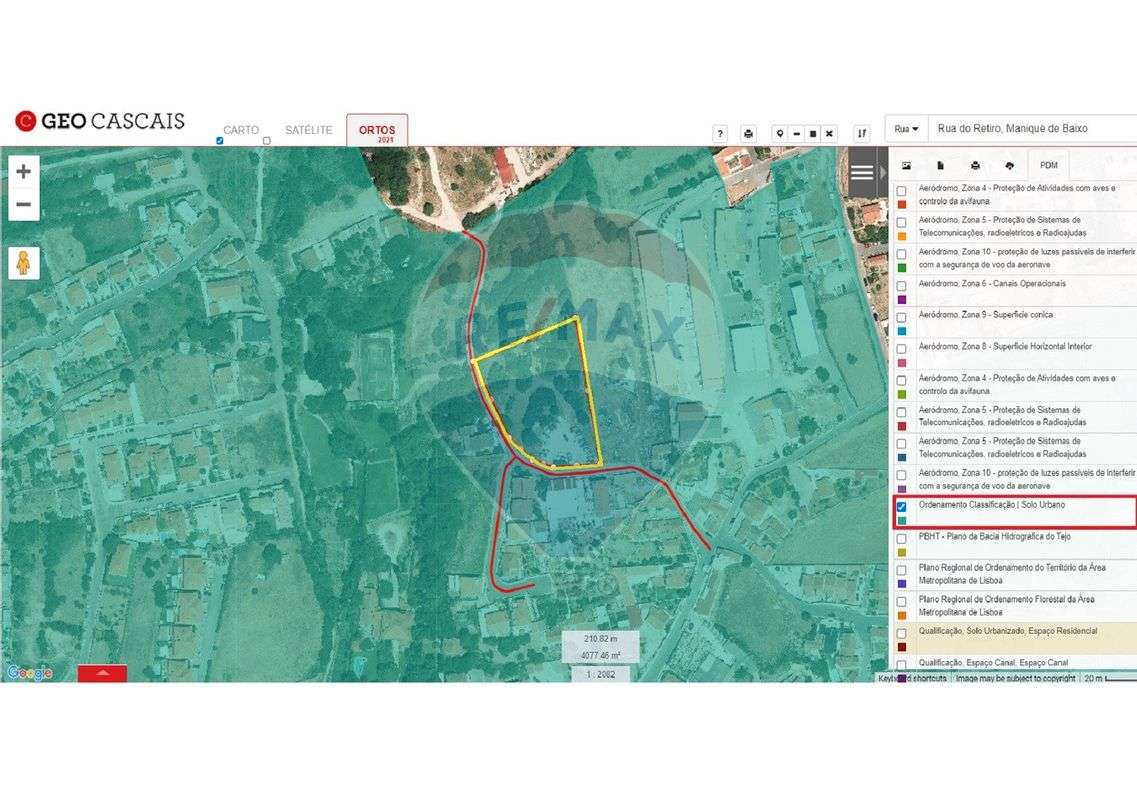Screen dimensions: 1137x800
Task: Enable Aeródromo Zona 8 Superfície Horizontal Interior layer
Action: tap(901, 349)
